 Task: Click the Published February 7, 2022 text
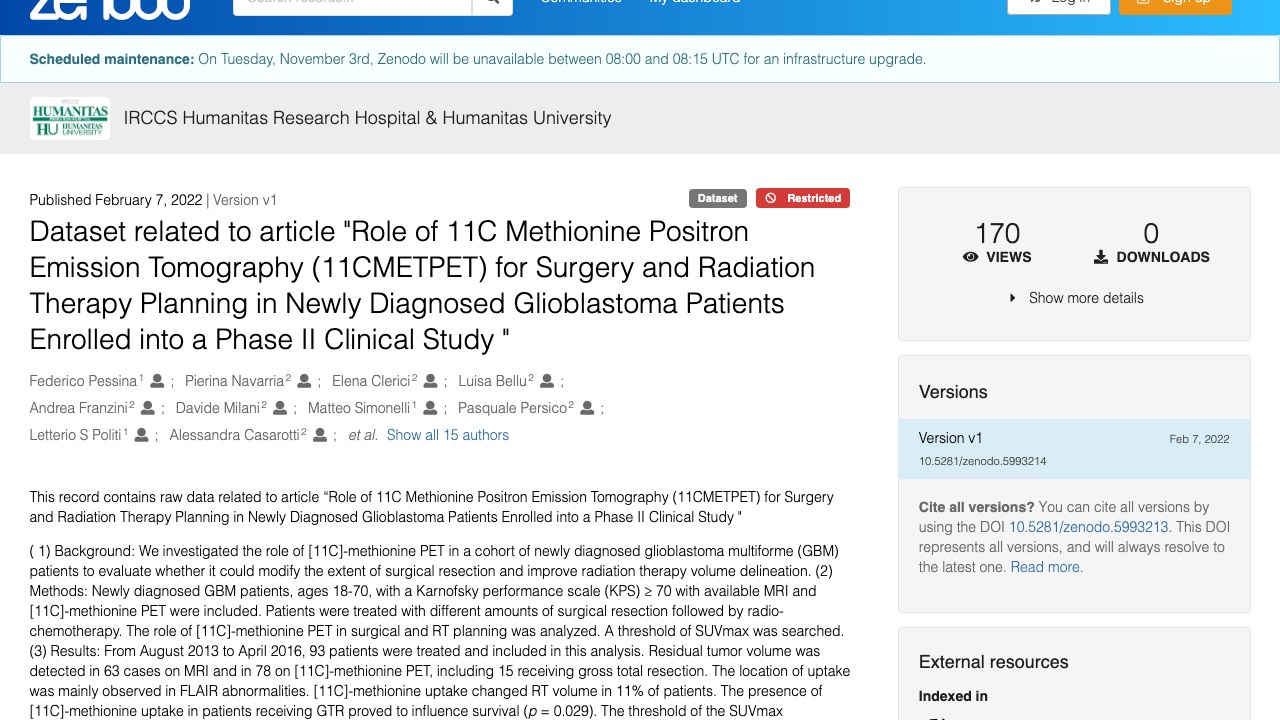116,200
